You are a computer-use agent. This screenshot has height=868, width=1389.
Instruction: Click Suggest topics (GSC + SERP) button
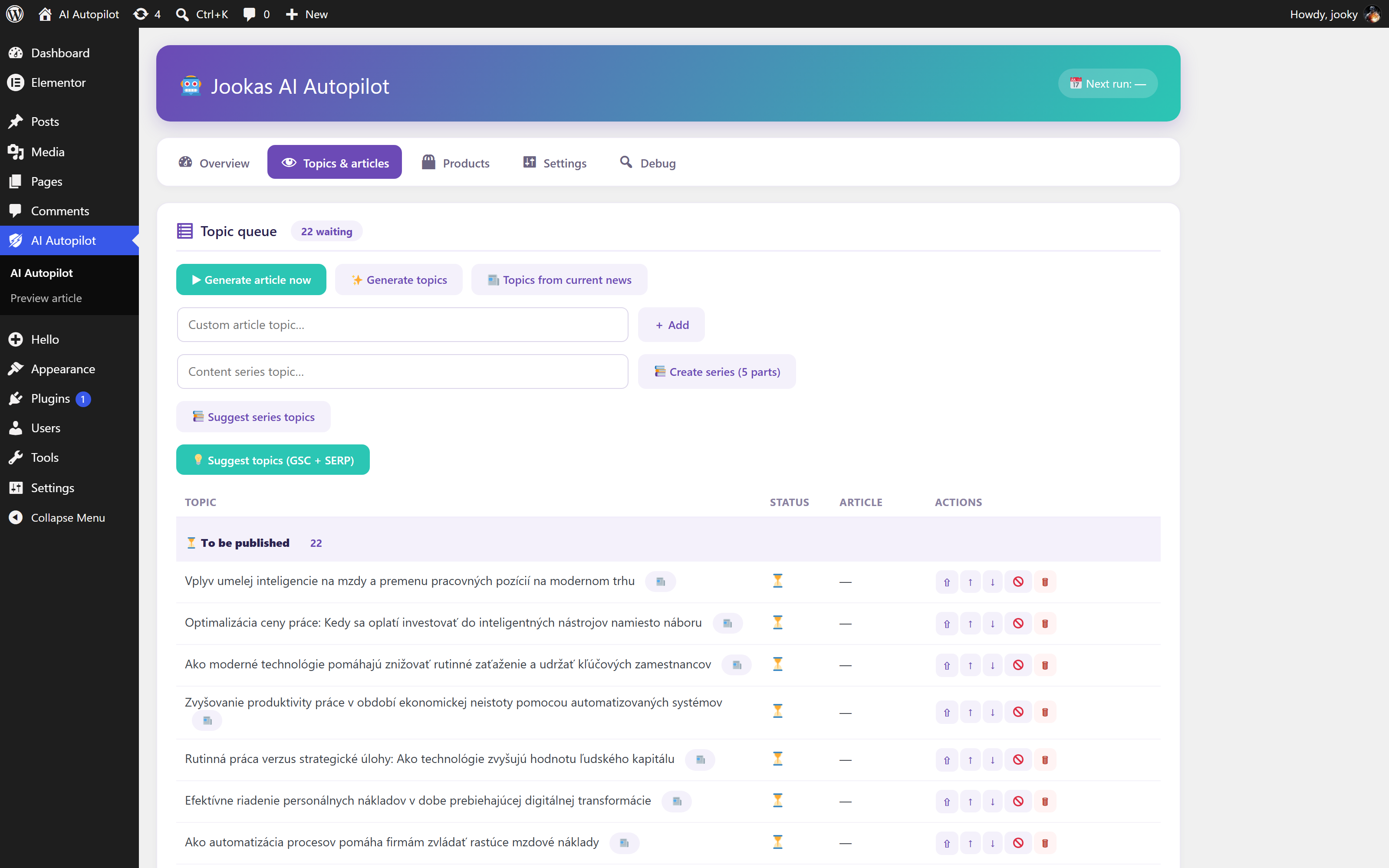273,460
